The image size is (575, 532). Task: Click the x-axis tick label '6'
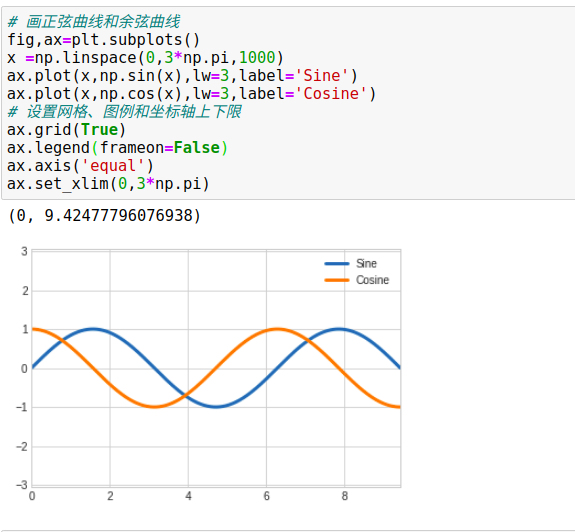(x=266, y=496)
